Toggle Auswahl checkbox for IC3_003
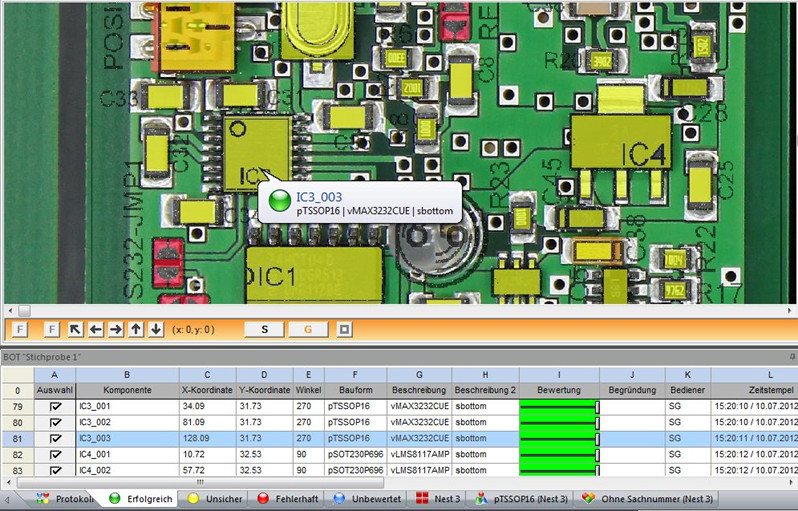798x511 pixels. pyautogui.click(x=55, y=439)
